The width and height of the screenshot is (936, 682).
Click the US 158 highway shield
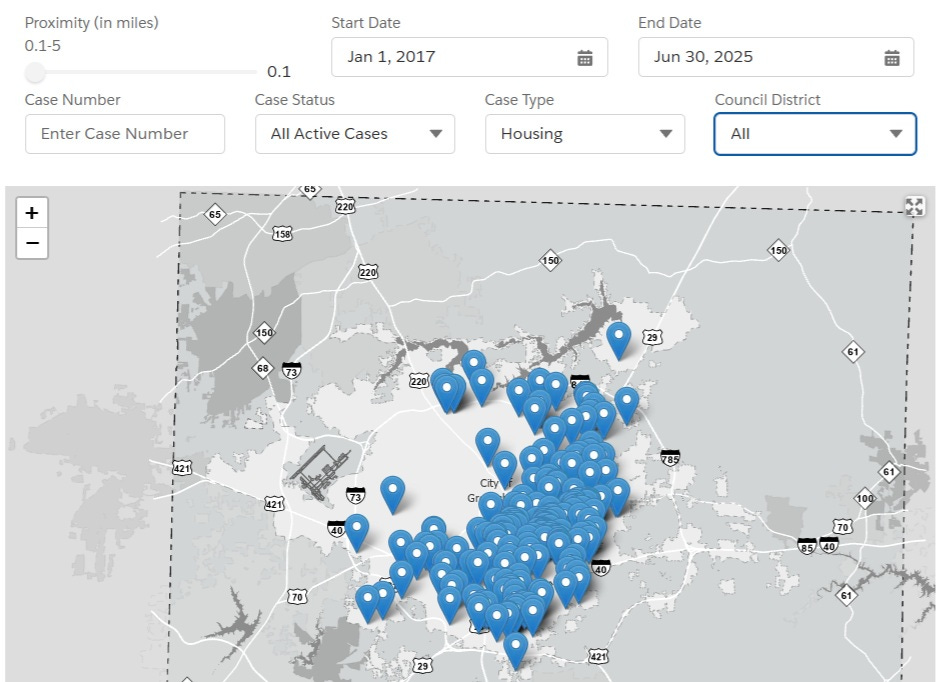pos(282,234)
